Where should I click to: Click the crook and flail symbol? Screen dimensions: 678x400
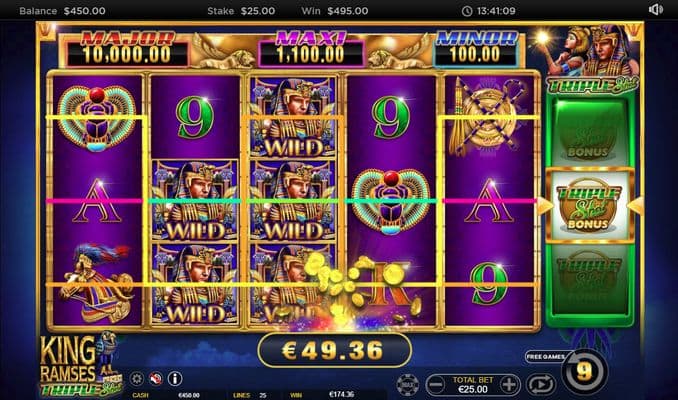point(489,115)
